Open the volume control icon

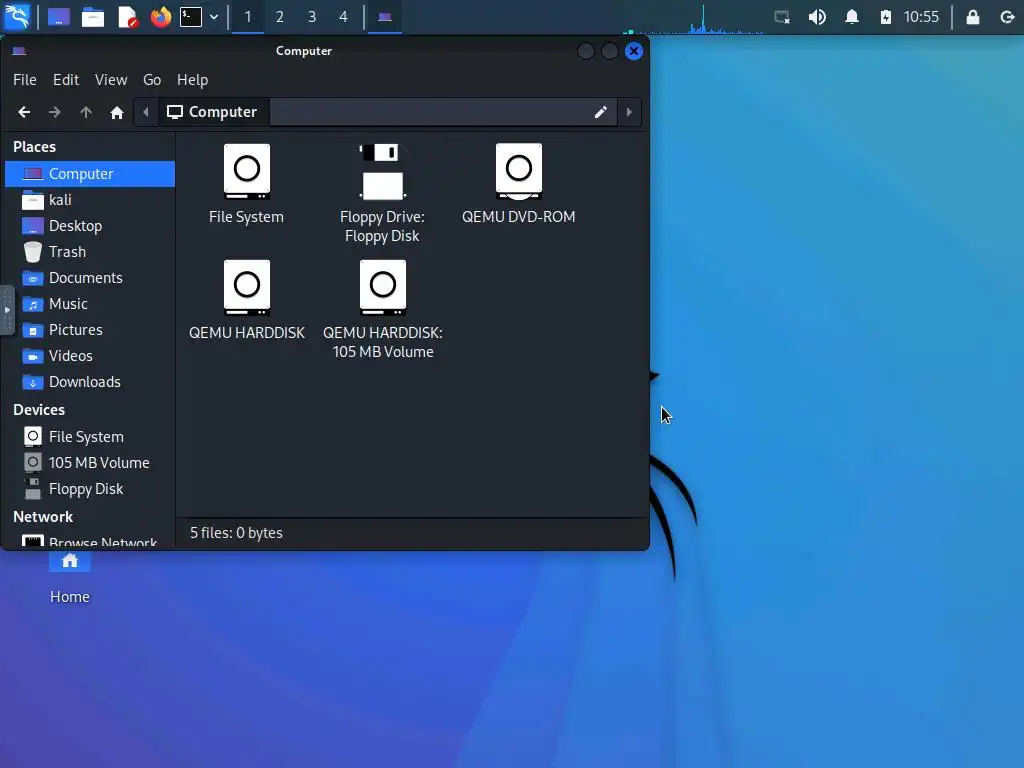(x=817, y=17)
